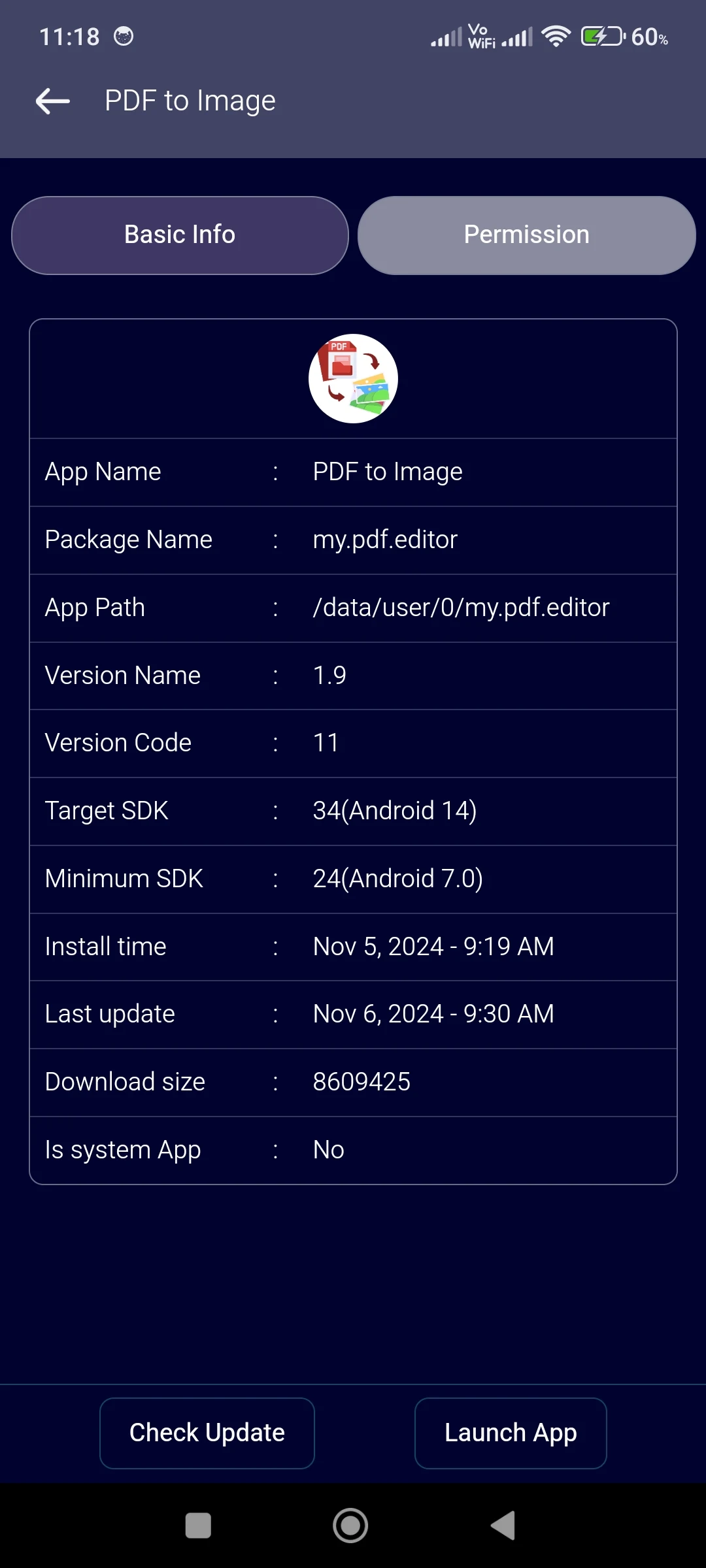Switch to the Permission tab

pyautogui.click(x=527, y=235)
